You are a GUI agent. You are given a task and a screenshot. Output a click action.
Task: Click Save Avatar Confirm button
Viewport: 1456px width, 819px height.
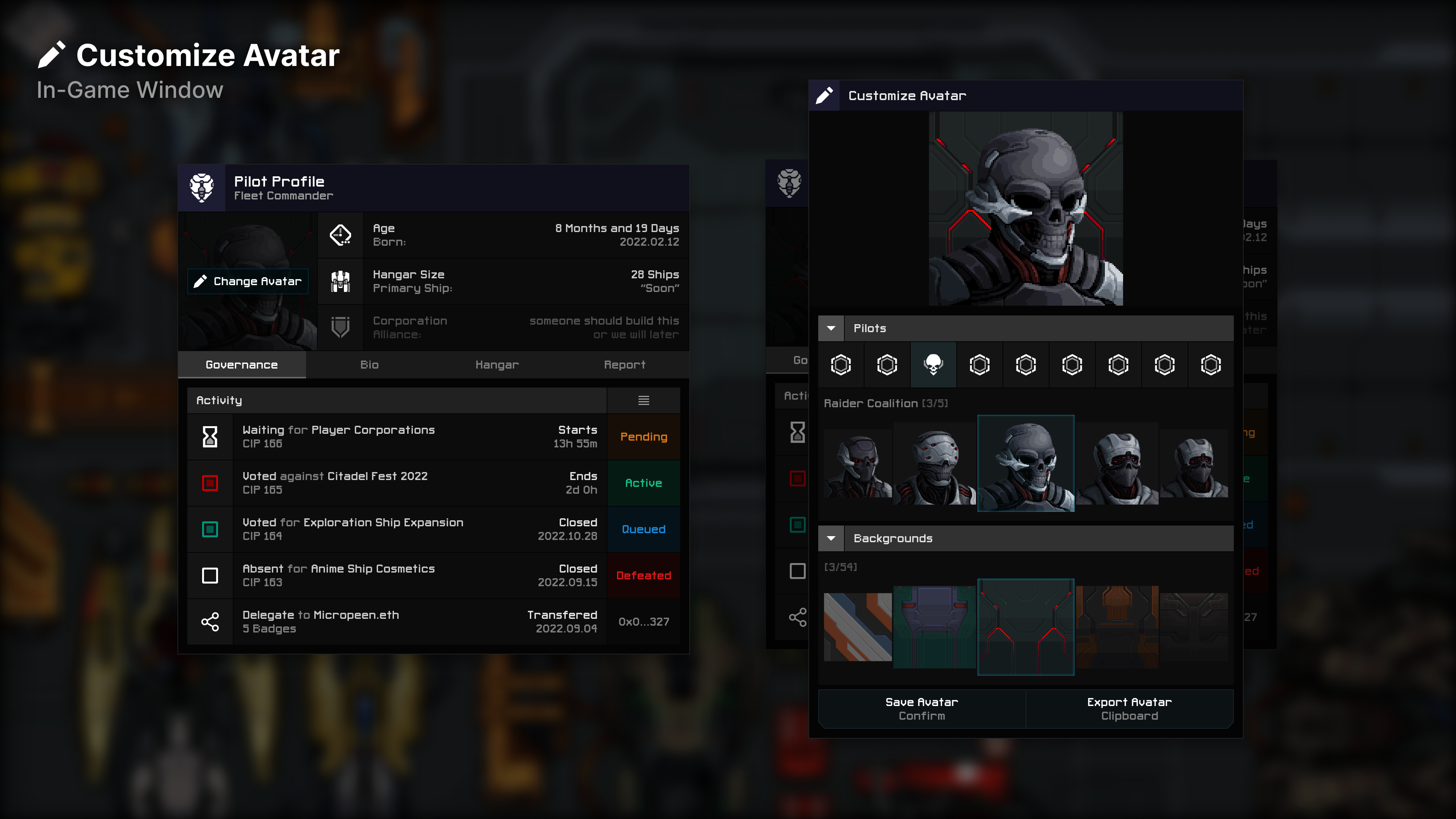pos(922,709)
